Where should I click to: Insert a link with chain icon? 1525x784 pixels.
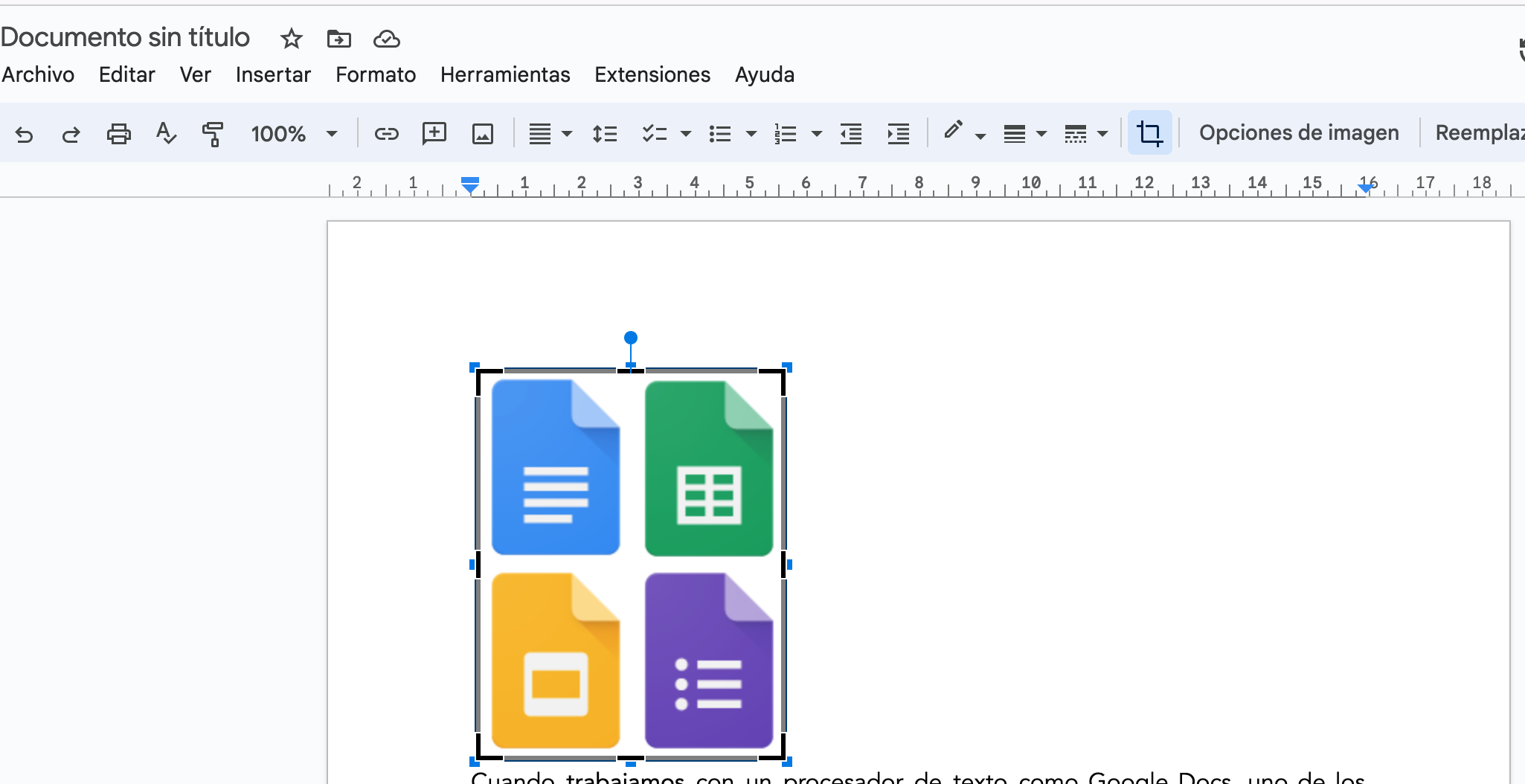[x=386, y=134]
